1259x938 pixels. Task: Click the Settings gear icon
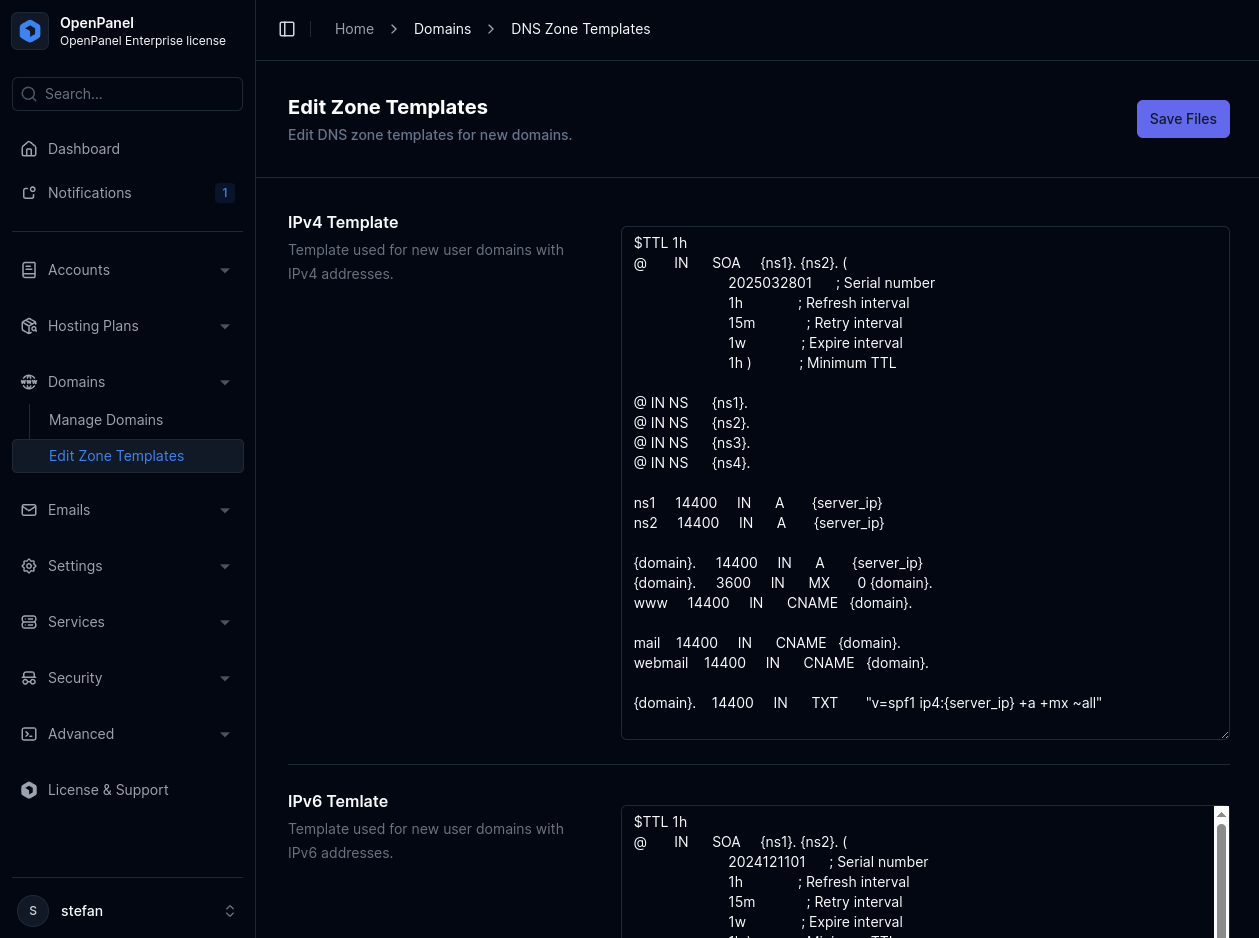tap(29, 566)
